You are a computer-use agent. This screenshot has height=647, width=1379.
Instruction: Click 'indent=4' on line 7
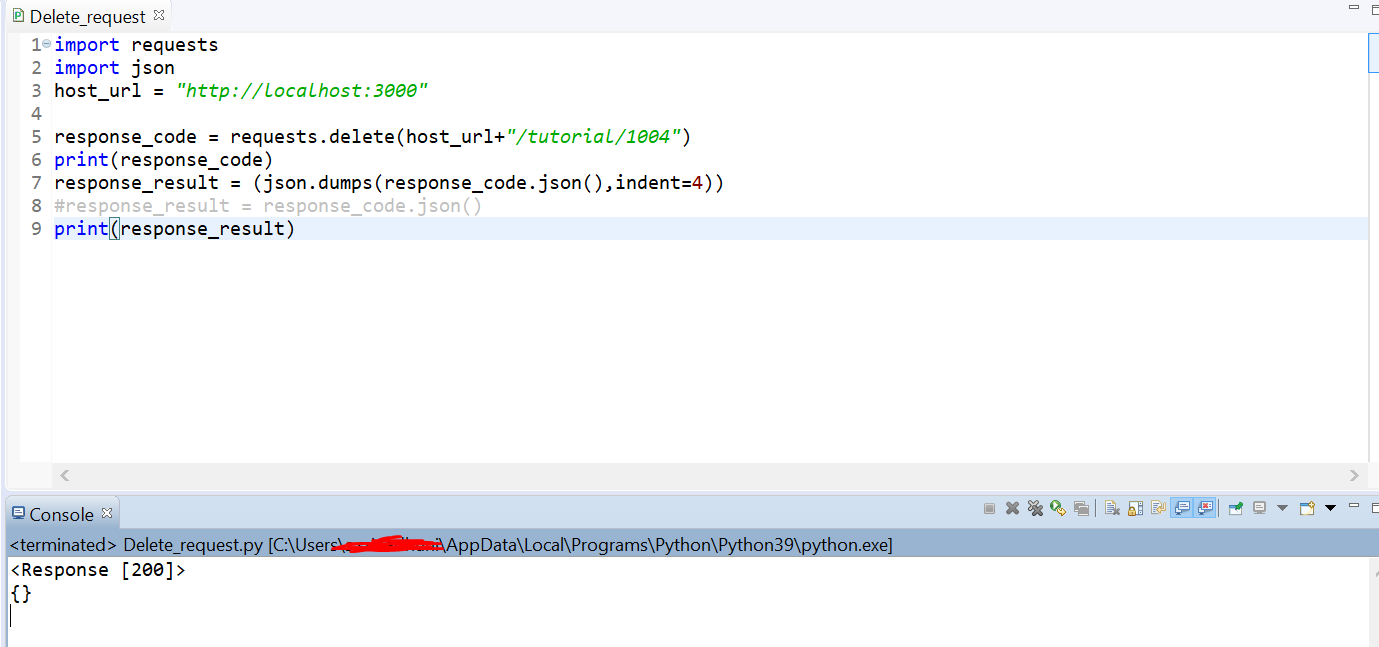(x=659, y=183)
